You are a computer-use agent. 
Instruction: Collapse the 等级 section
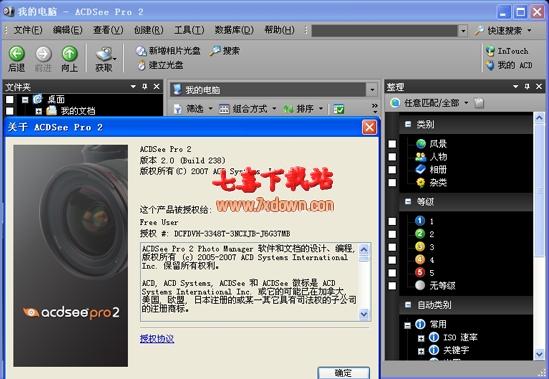pyautogui.click(x=408, y=201)
